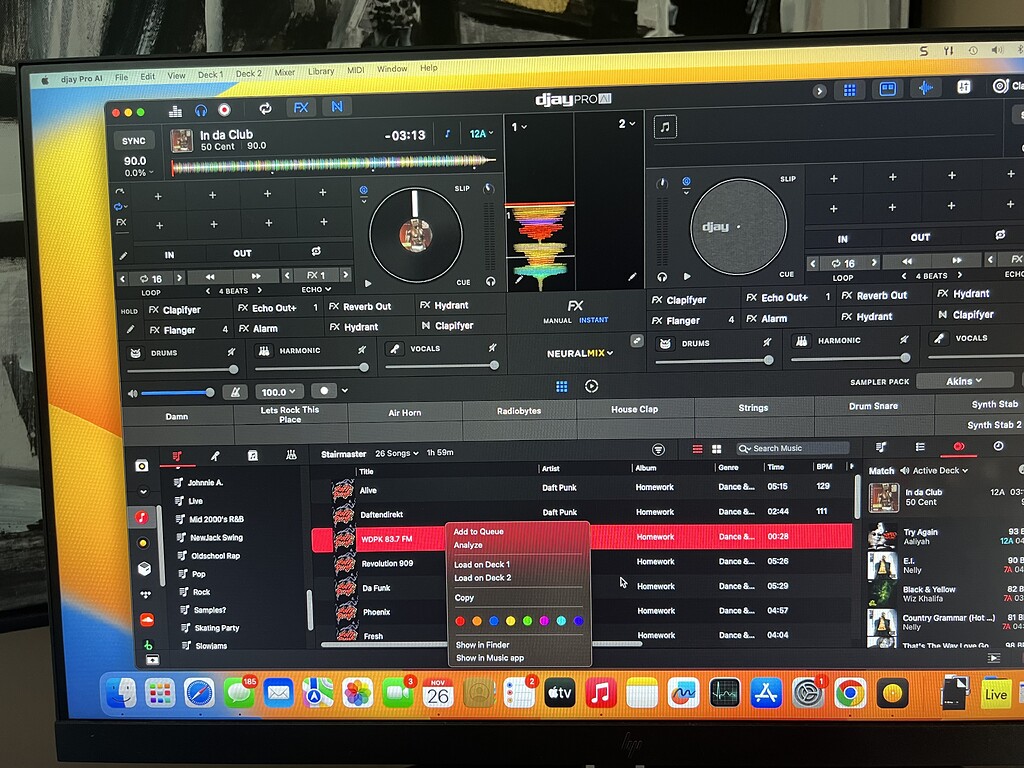This screenshot has height=768, width=1024.
Task: Click the record button in the top toolbar
Action: 224,110
